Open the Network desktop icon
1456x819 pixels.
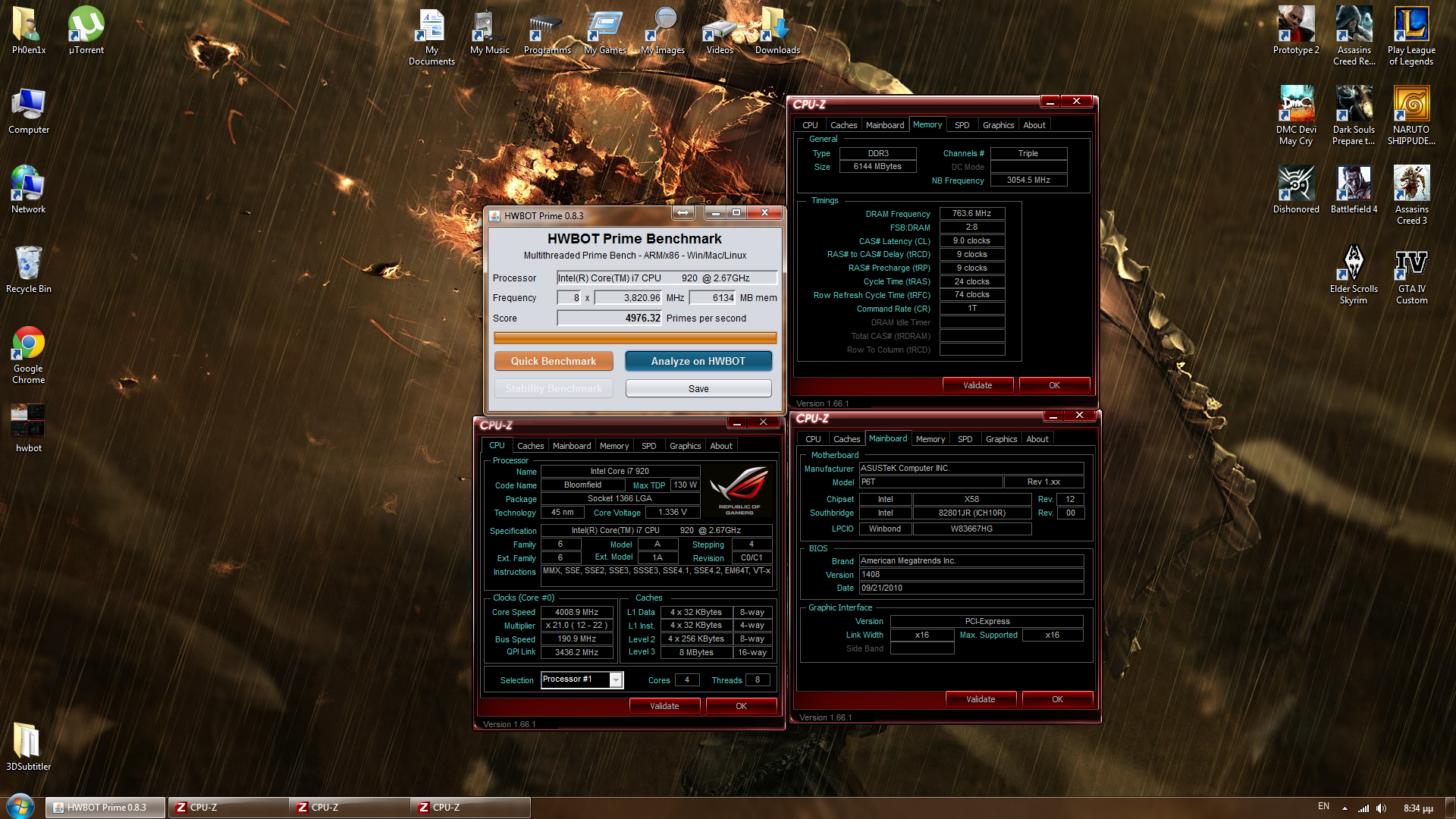click(x=29, y=190)
